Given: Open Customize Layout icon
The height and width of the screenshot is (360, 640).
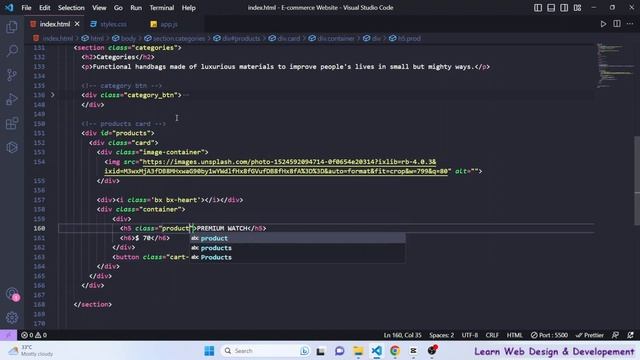Looking at the screenshot, I should tap(577, 8).
